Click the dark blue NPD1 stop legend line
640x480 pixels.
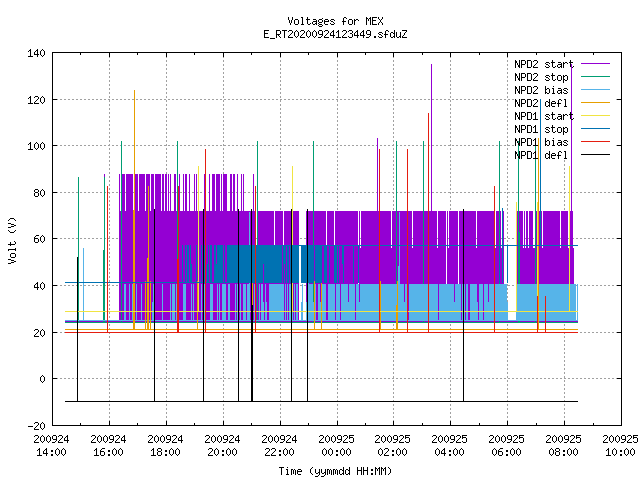(x=595, y=129)
